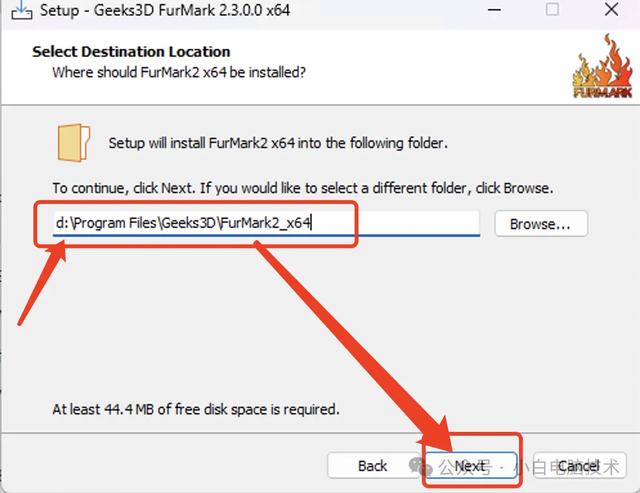The height and width of the screenshot is (493, 640).
Task: Click the "To continue, click Next" instruction text
Action: pyautogui.click(x=303, y=188)
